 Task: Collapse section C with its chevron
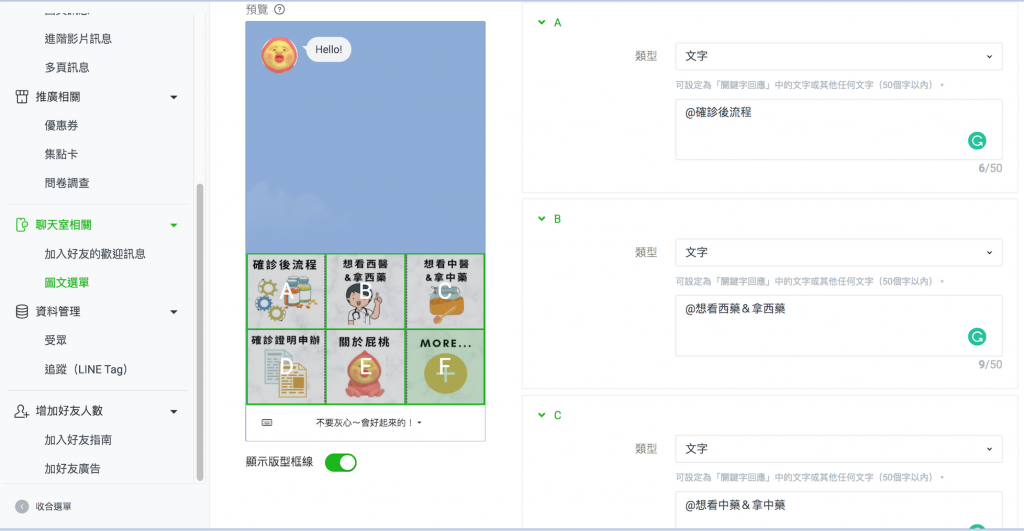pos(541,415)
